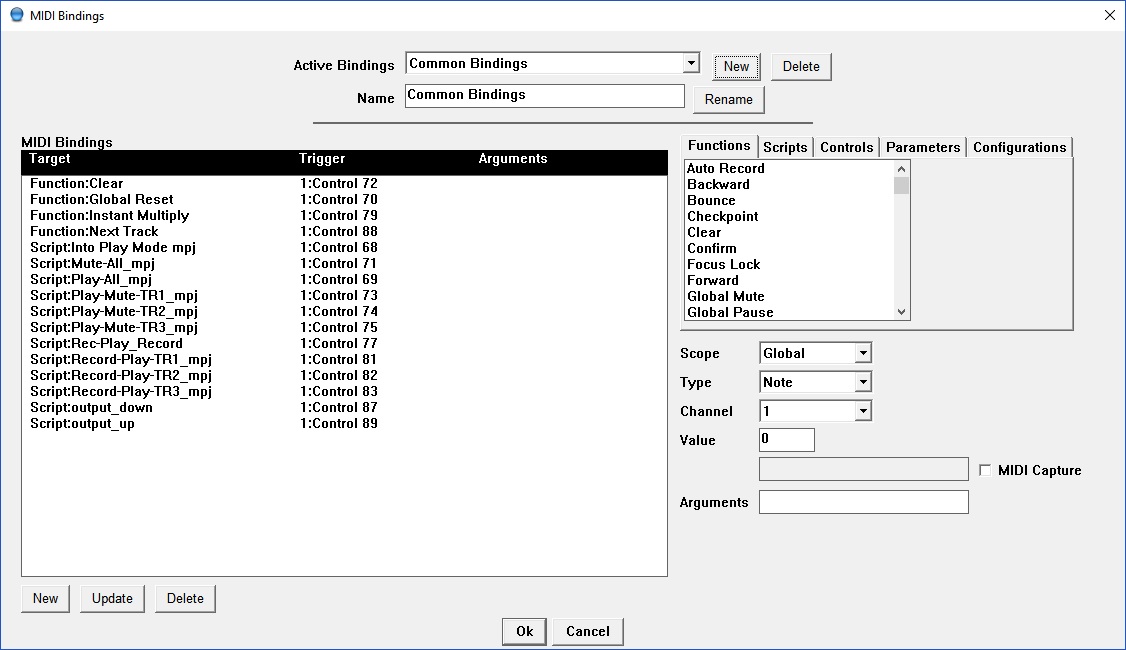Switch to the Configurations tab
The image size is (1126, 650).
point(1019,147)
